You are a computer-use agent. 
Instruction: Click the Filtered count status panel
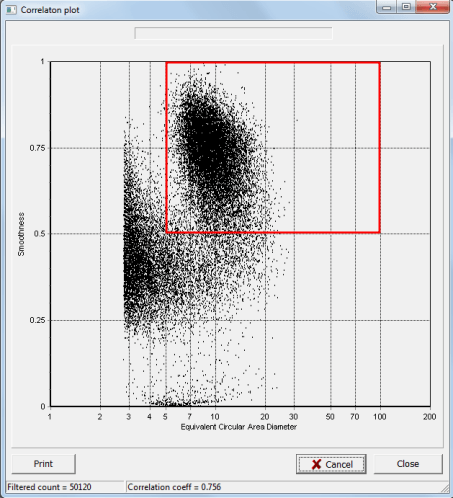point(65,487)
